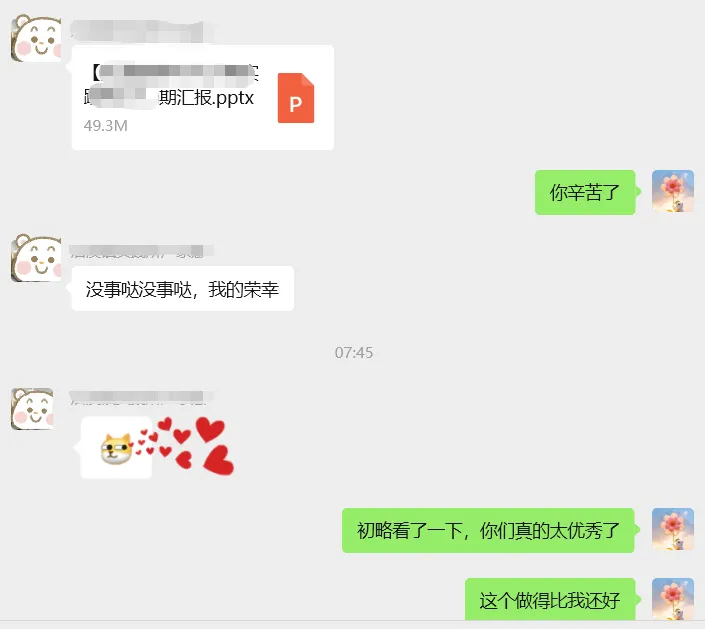Click the 07:45 timestamp
This screenshot has width=705, height=629.
(x=354, y=353)
